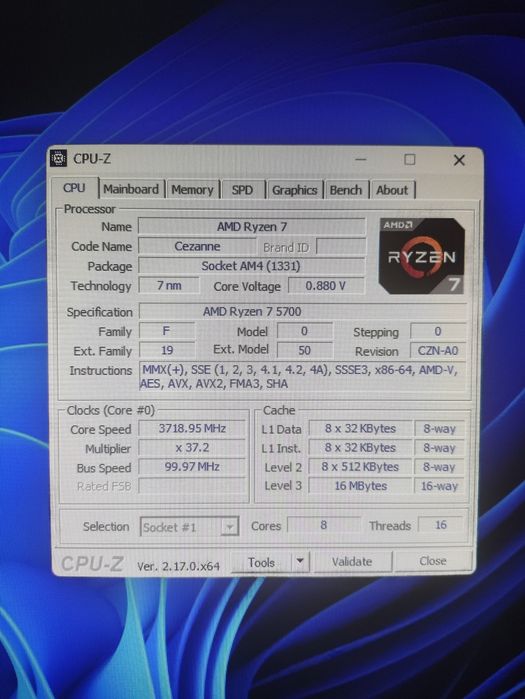Screen dimensions: 525x699
Task: Open the SPD tab
Action: [x=242, y=190]
